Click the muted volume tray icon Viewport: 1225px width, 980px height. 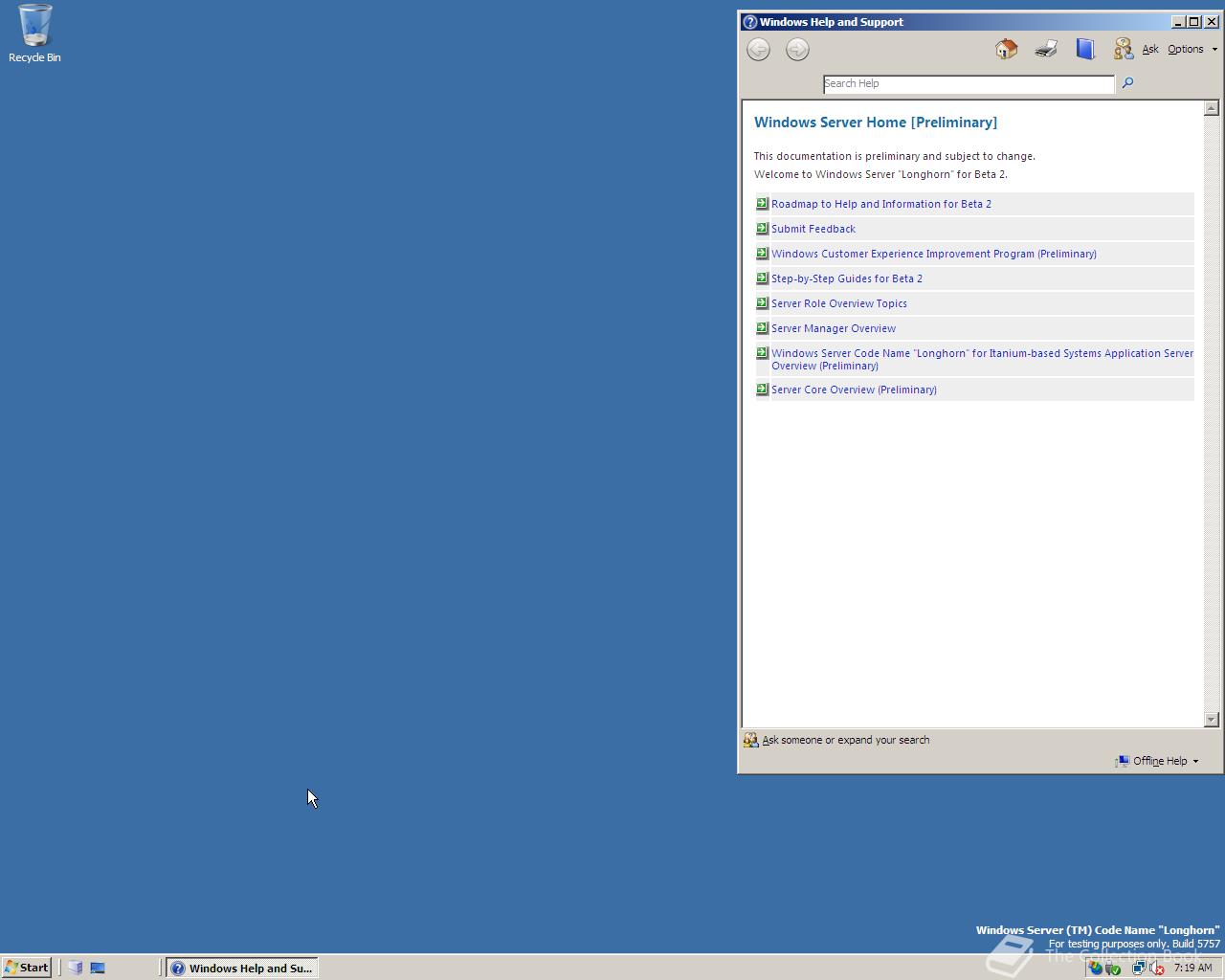tap(1156, 968)
